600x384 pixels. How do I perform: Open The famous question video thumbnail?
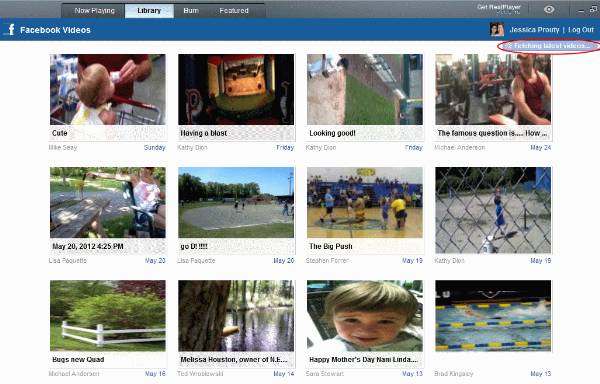point(493,89)
